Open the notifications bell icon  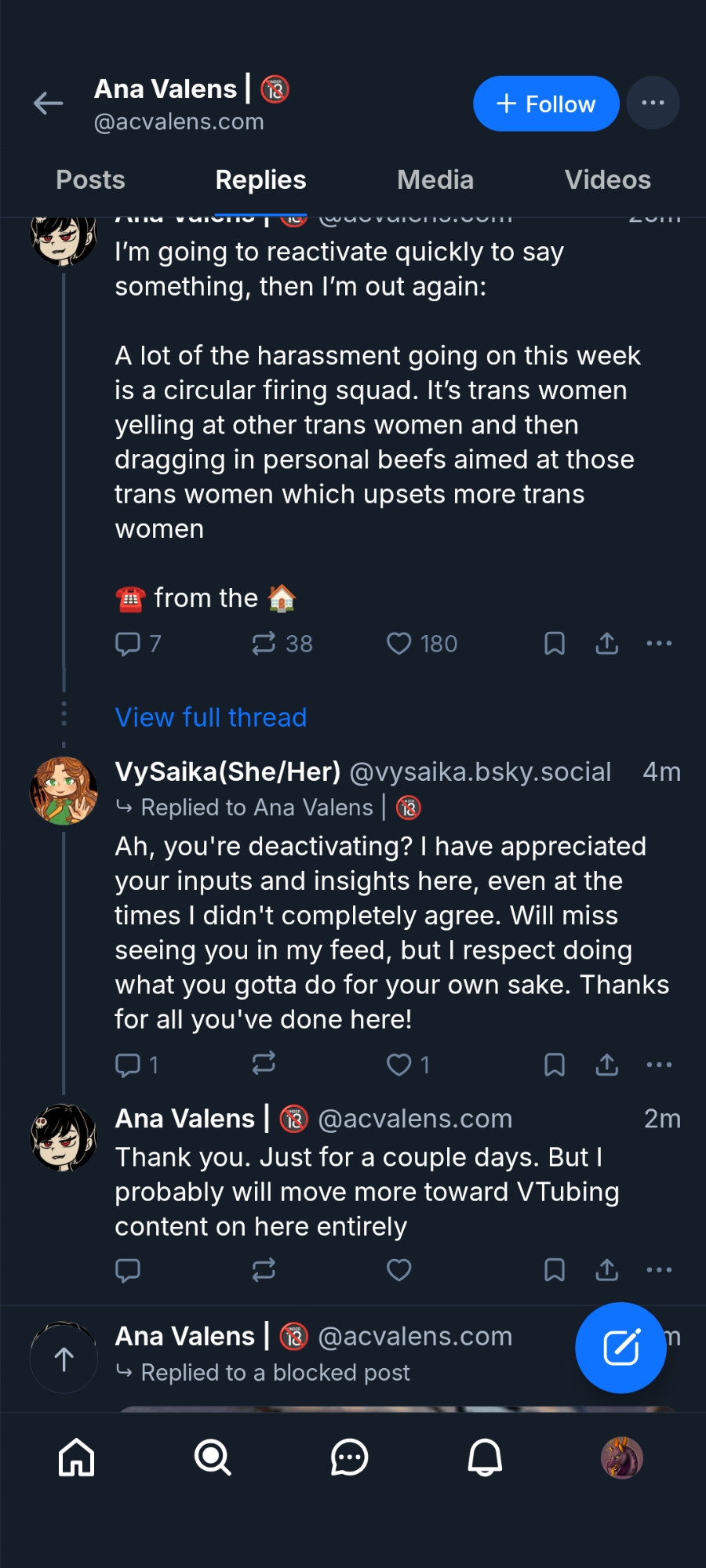coord(485,1458)
